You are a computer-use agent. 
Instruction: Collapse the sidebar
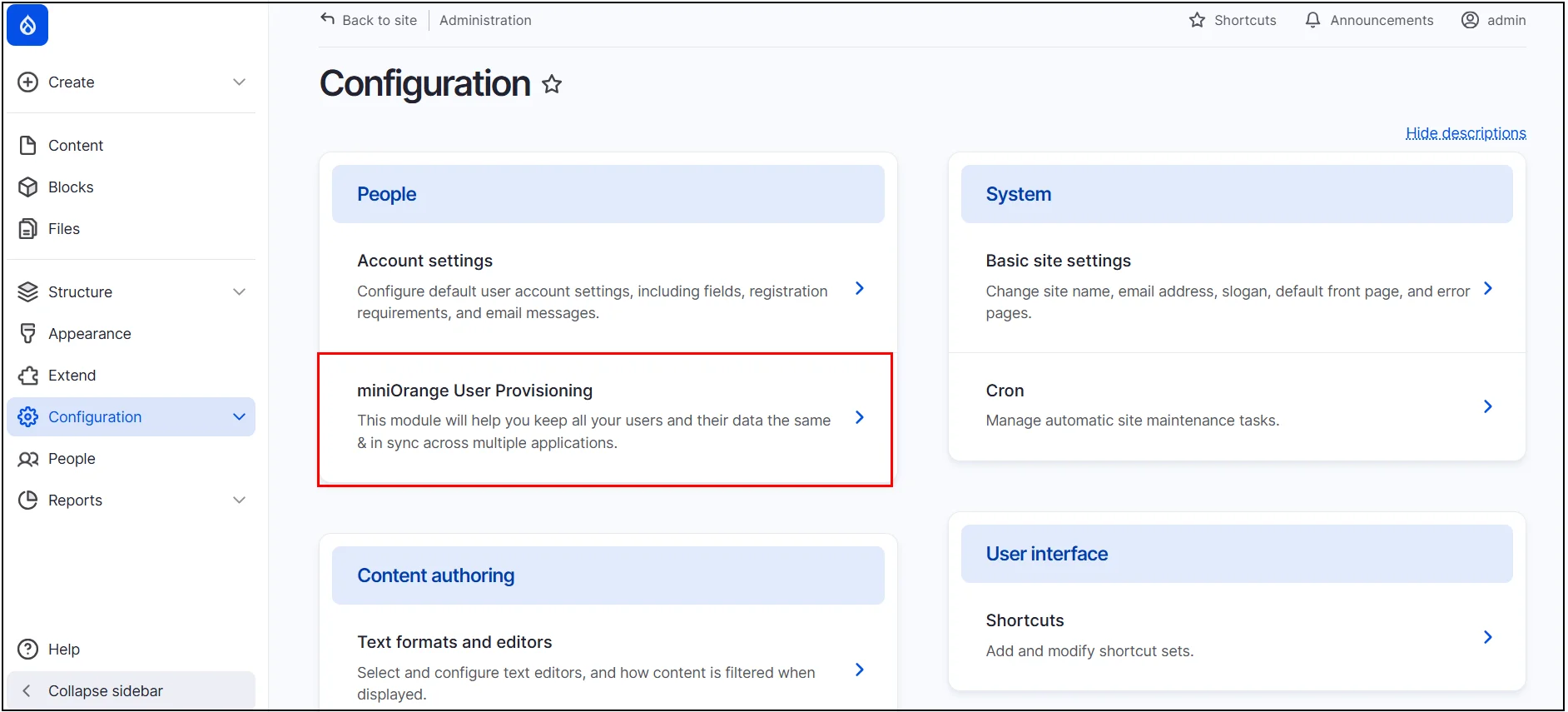(105, 691)
